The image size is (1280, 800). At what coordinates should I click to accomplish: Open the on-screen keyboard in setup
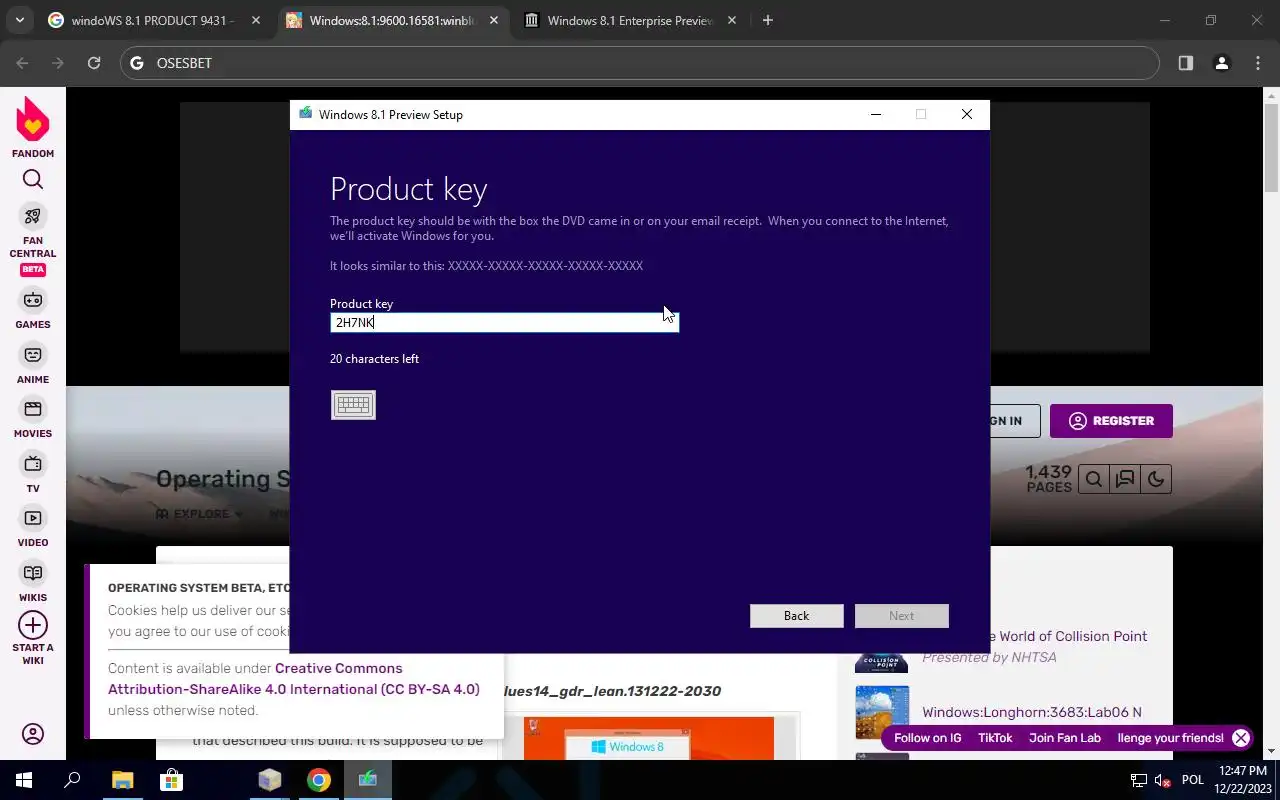click(353, 405)
